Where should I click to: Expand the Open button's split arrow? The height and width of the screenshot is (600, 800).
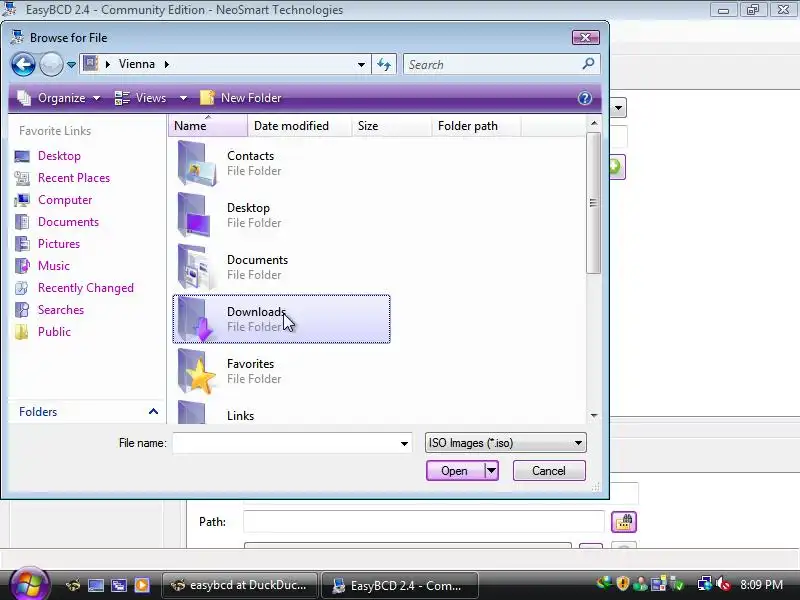(x=491, y=471)
